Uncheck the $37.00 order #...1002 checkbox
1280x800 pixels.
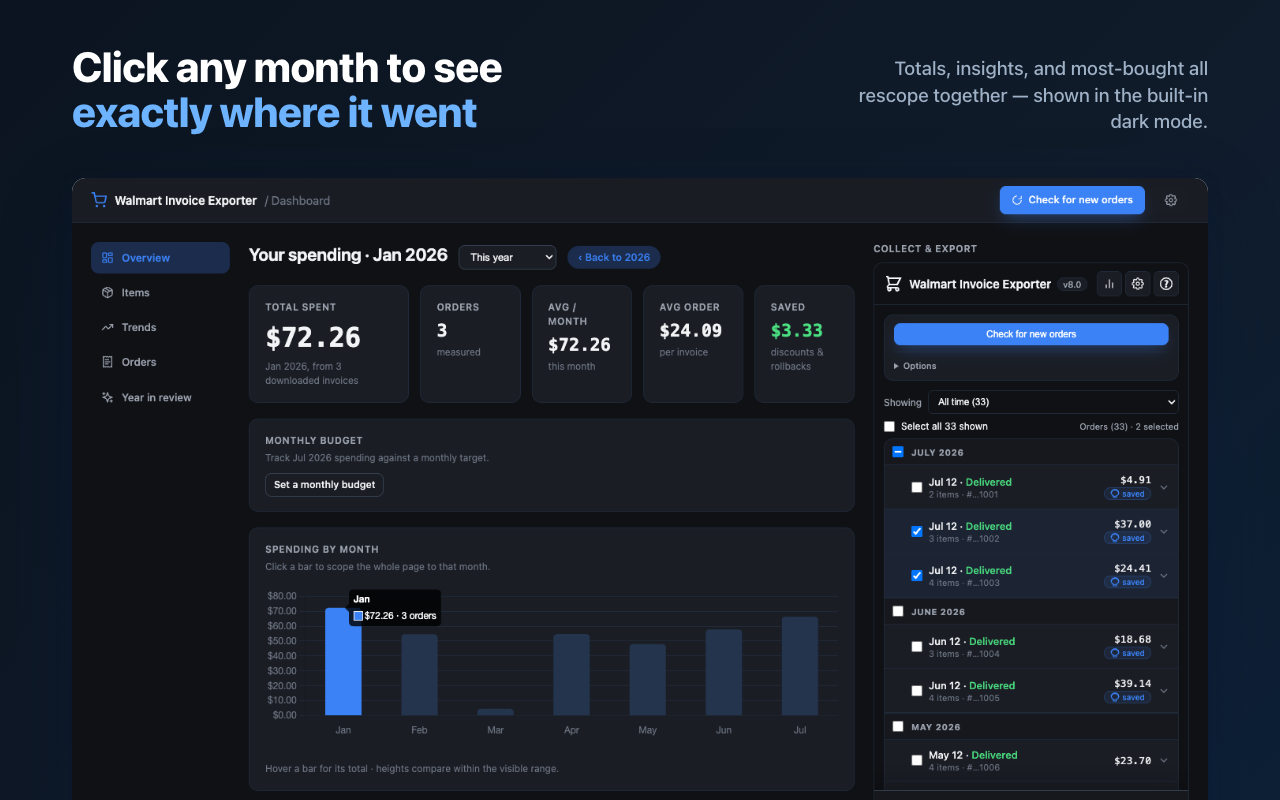pos(917,532)
